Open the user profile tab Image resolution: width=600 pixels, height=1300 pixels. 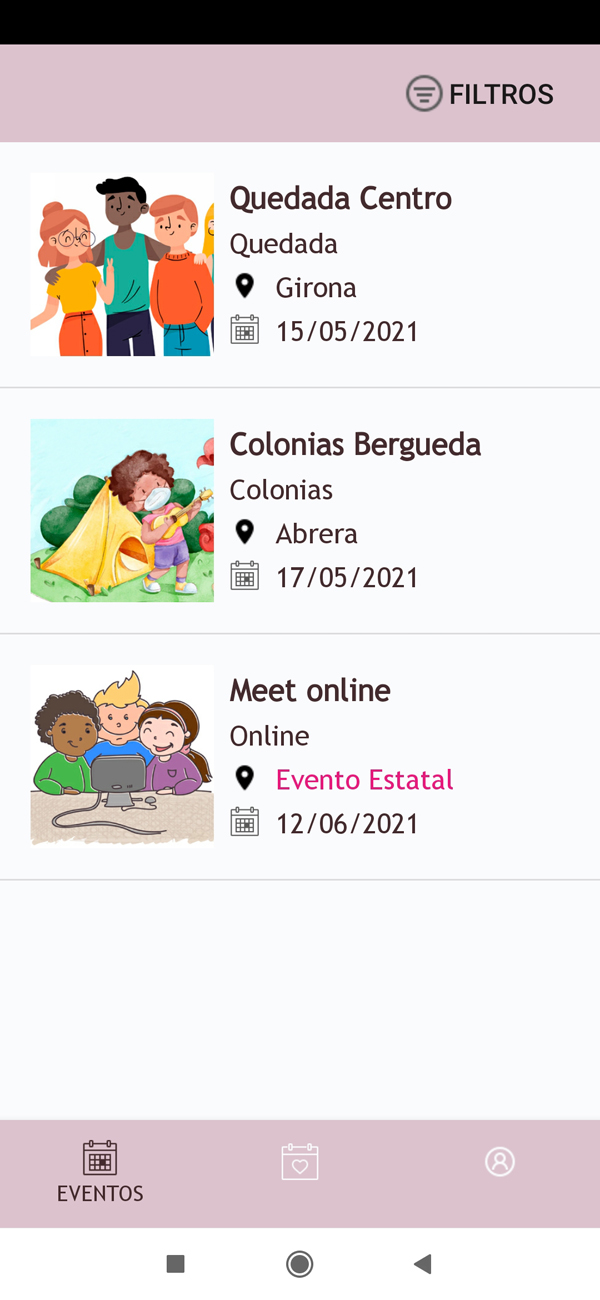click(500, 1161)
